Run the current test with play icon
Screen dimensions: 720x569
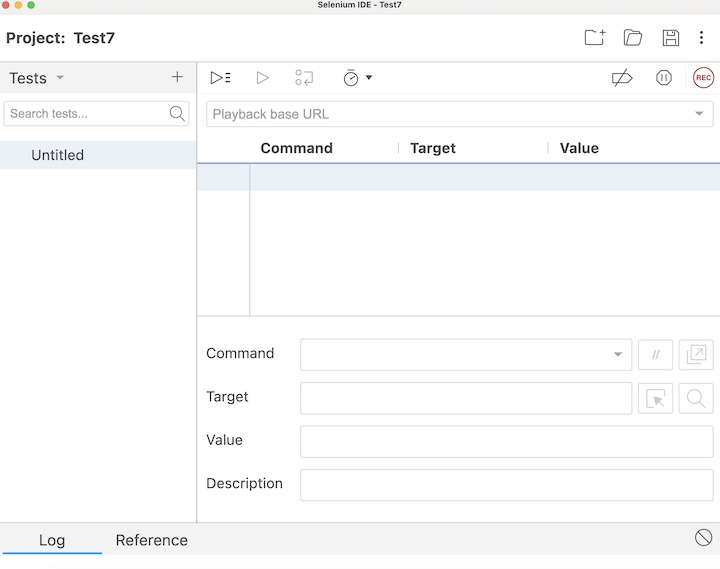point(263,78)
